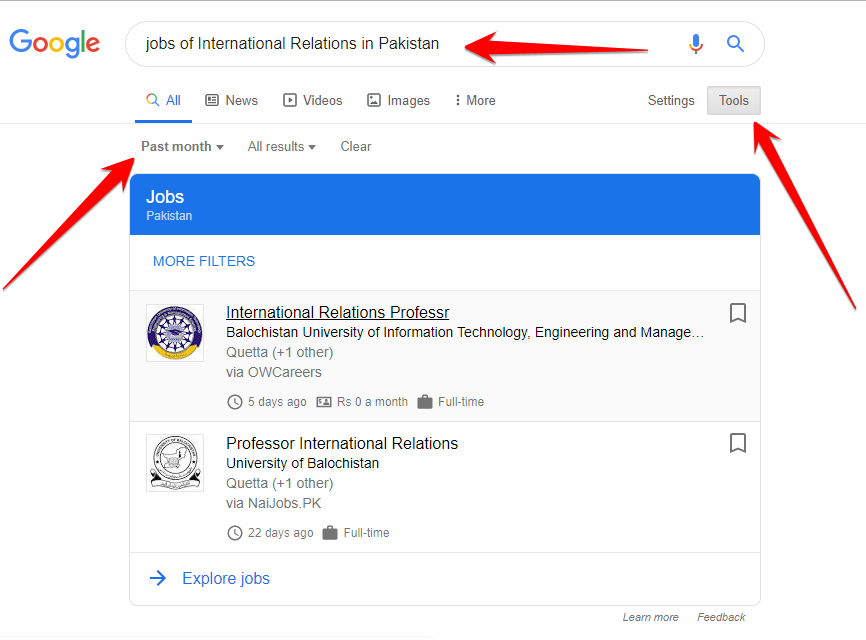Click the salary icon next to 'Rs 0 a month'
Image resolution: width=866 pixels, height=640 pixels.
pos(324,402)
